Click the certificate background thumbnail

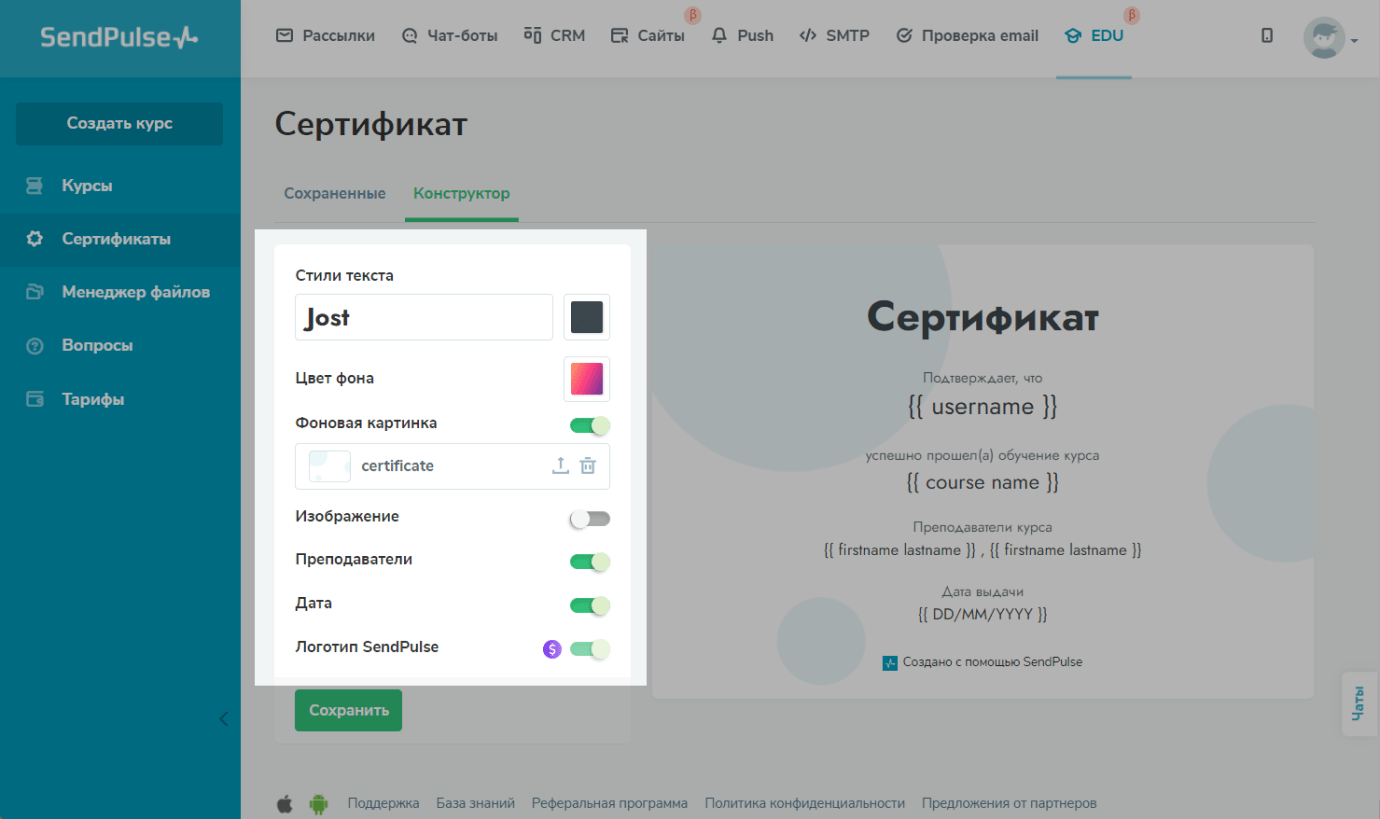tap(330, 466)
